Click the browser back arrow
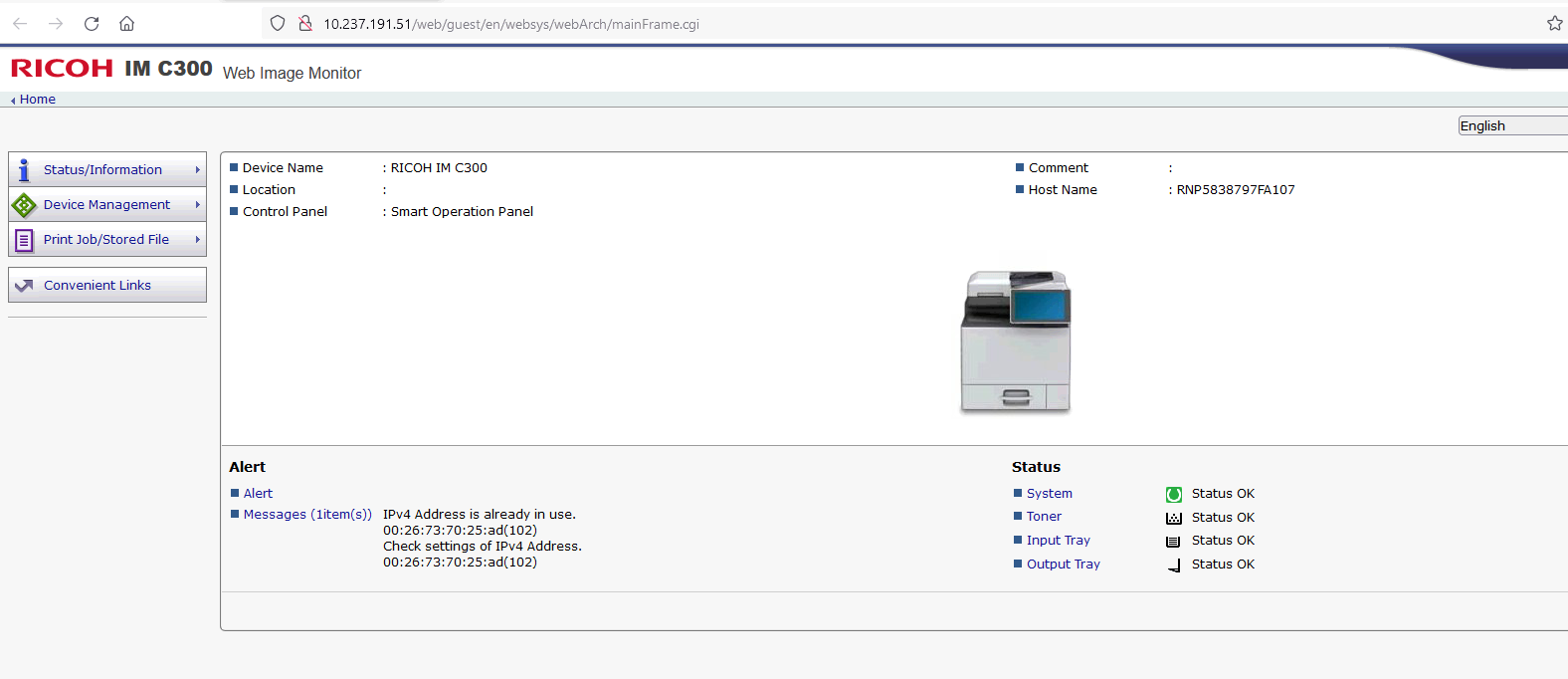Viewport: 1568px width, 679px height. click(x=20, y=24)
